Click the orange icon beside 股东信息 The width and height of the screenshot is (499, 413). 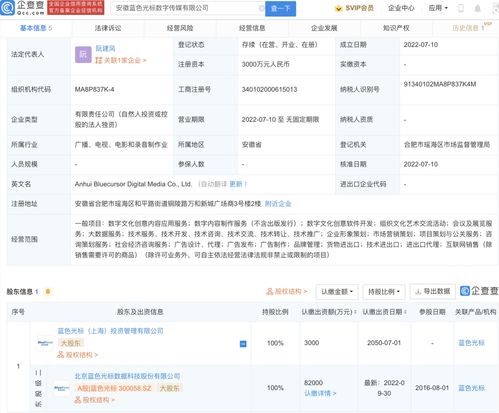48,292
